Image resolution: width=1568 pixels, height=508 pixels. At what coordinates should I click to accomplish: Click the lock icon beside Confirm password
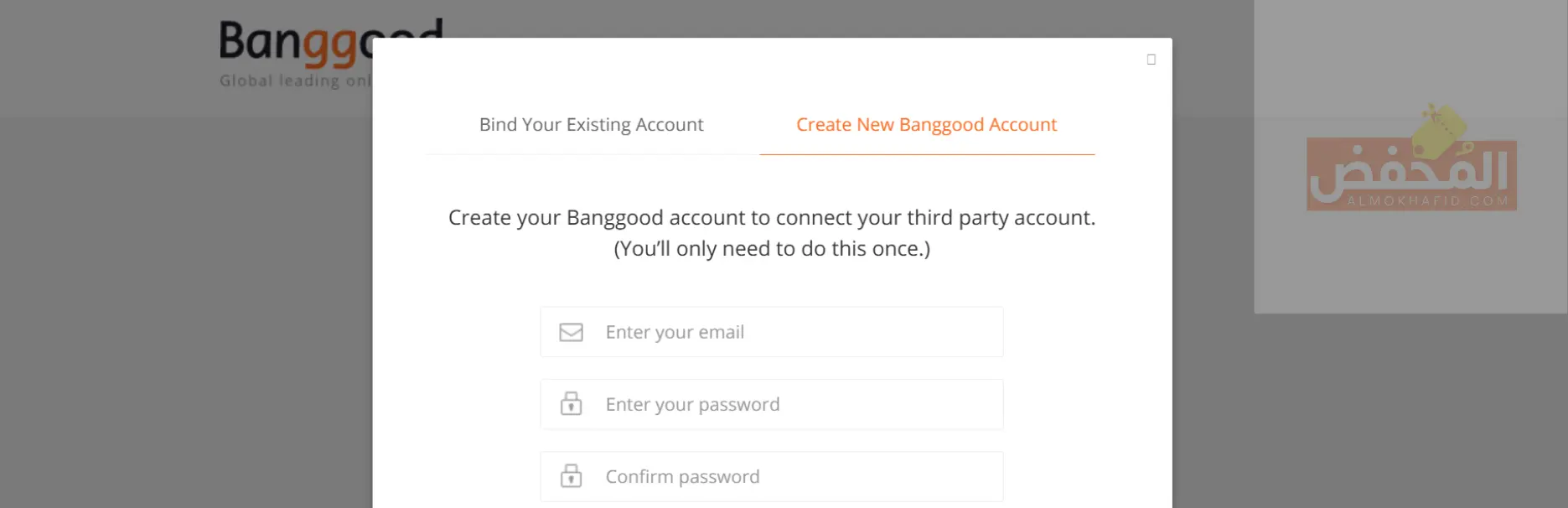click(x=571, y=476)
